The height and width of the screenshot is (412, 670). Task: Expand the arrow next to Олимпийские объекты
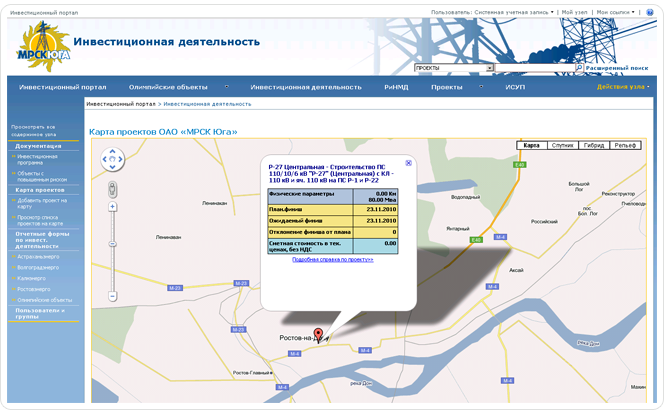[x=226, y=87]
